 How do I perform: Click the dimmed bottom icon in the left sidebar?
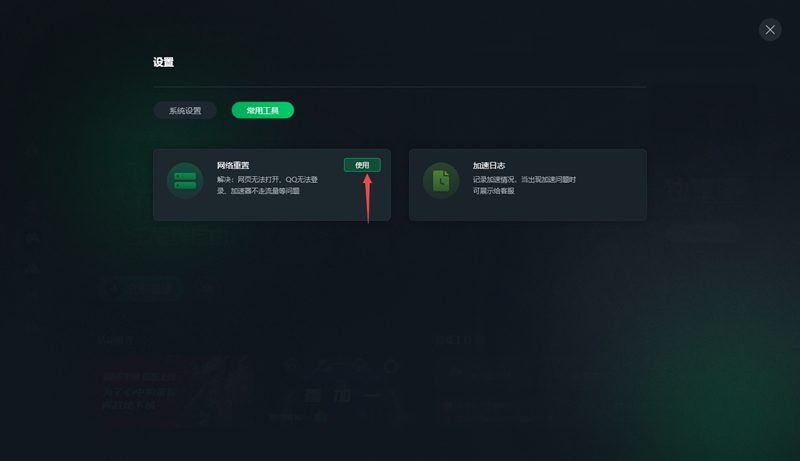[x=33, y=327]
